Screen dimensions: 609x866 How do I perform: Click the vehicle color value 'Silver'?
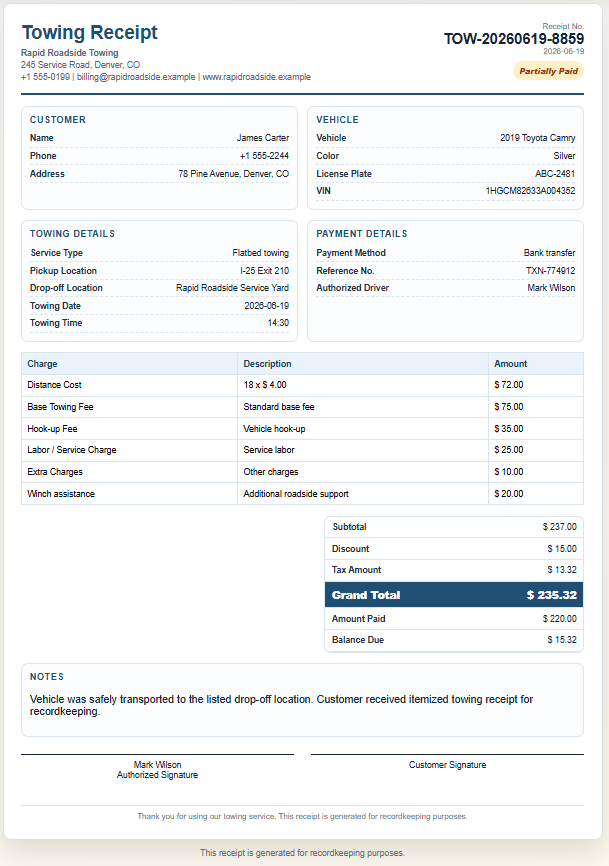click(x=564, y=156)
